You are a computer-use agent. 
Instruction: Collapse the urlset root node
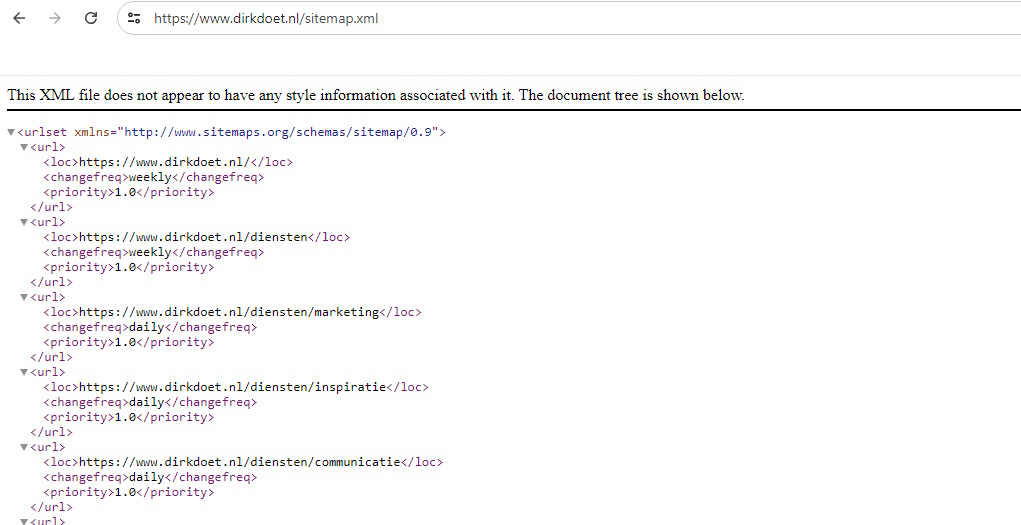(x=11, y=132)
